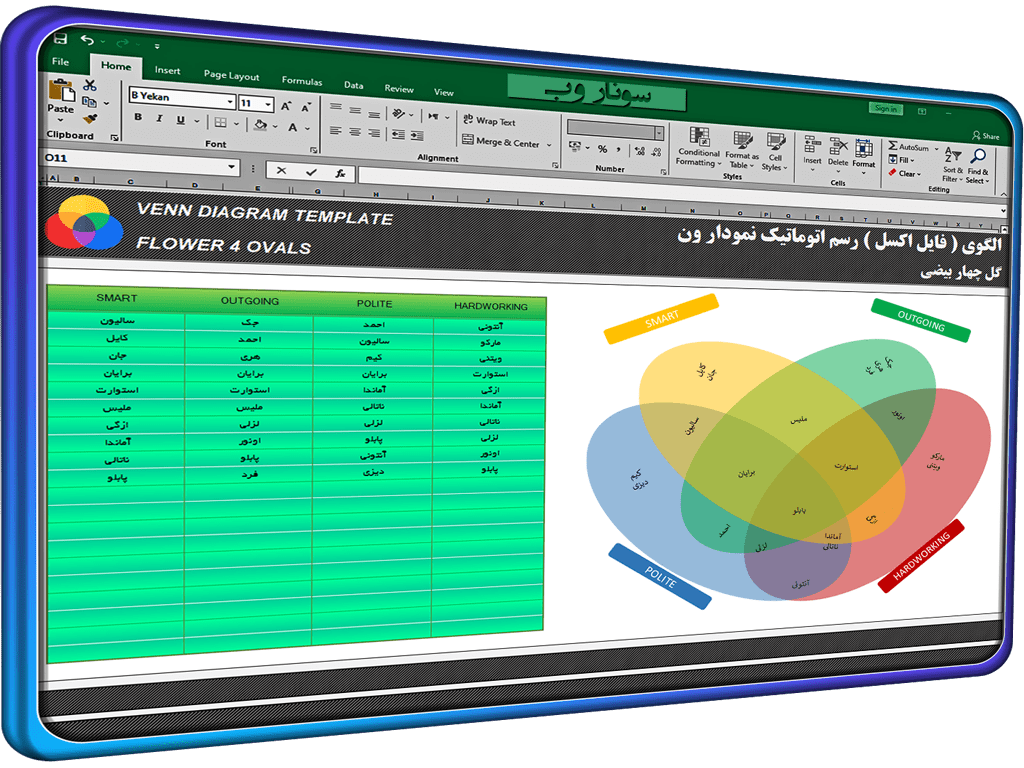Click Align Left icon
The image size is (1024, 768).
(x=336, y=130)
